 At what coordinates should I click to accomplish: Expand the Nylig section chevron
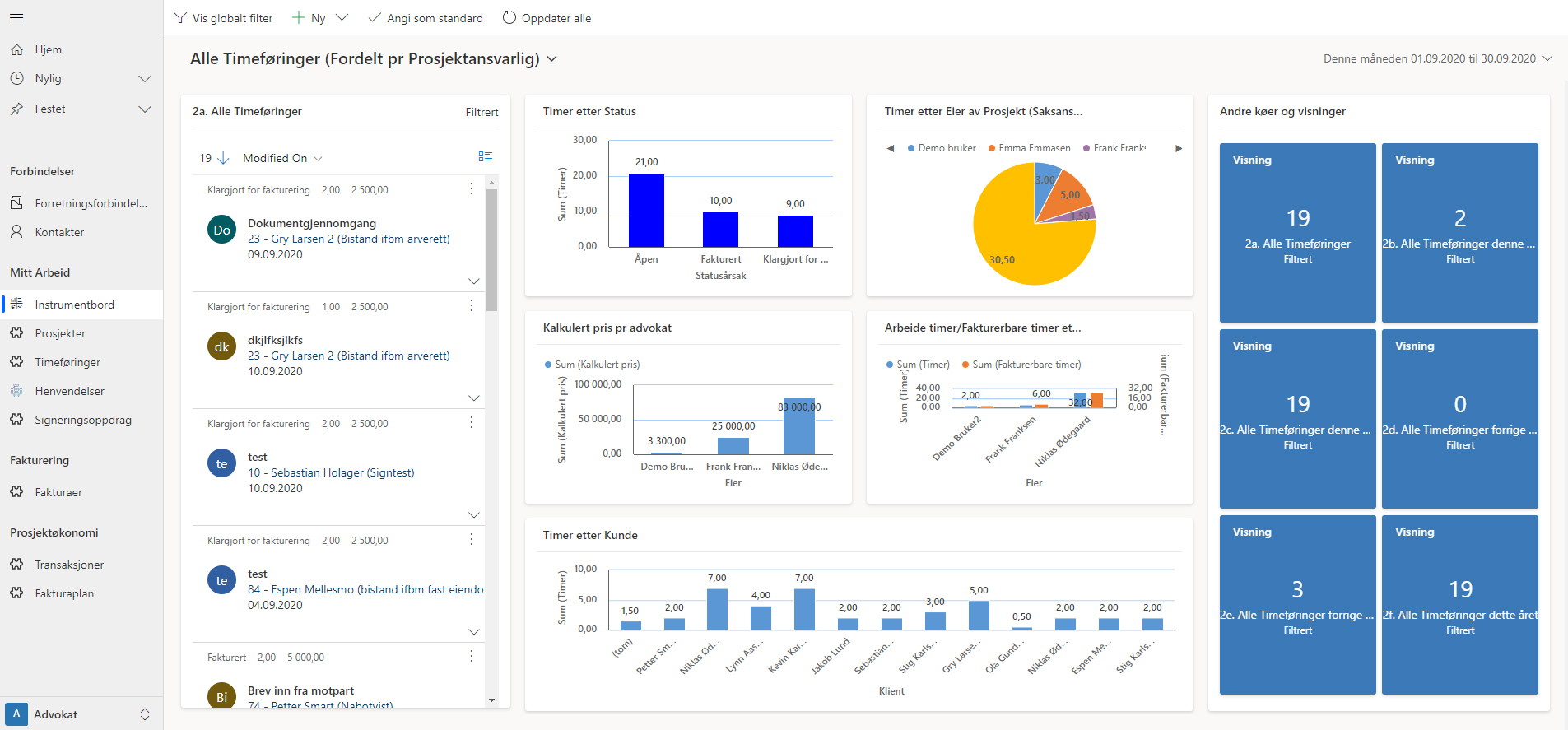145,79
